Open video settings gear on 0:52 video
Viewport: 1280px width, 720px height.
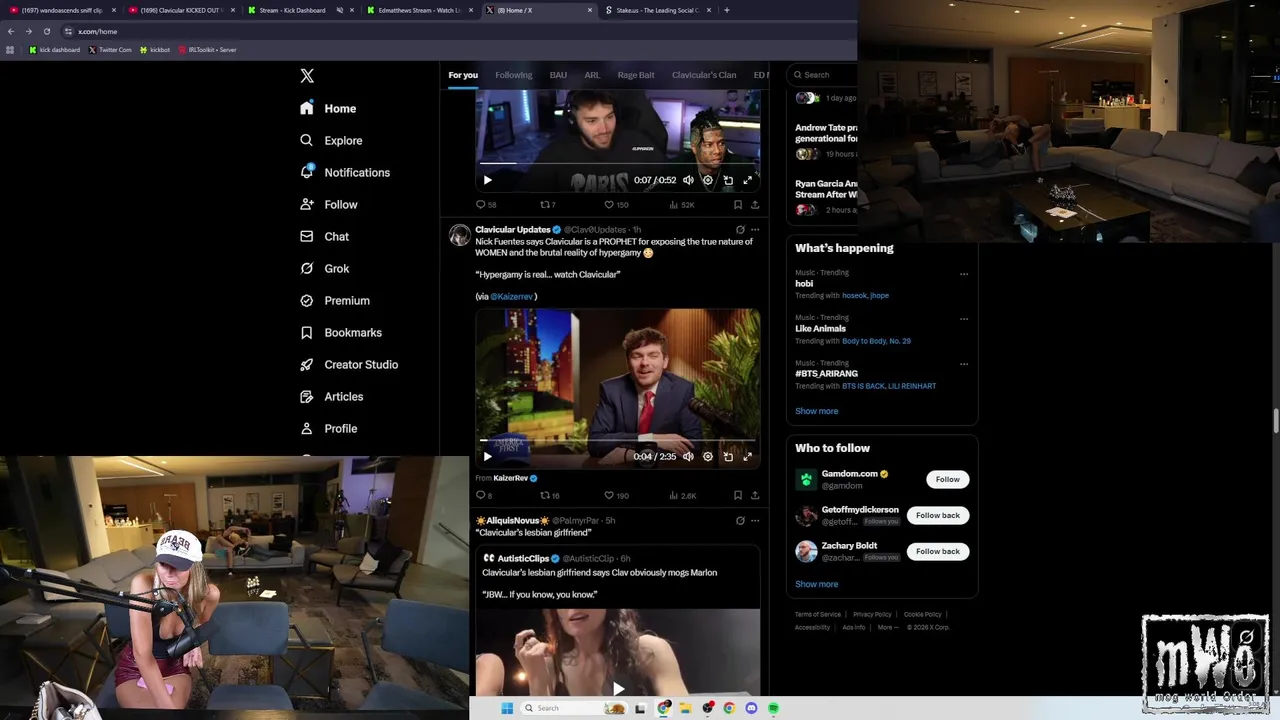[708, 180]
